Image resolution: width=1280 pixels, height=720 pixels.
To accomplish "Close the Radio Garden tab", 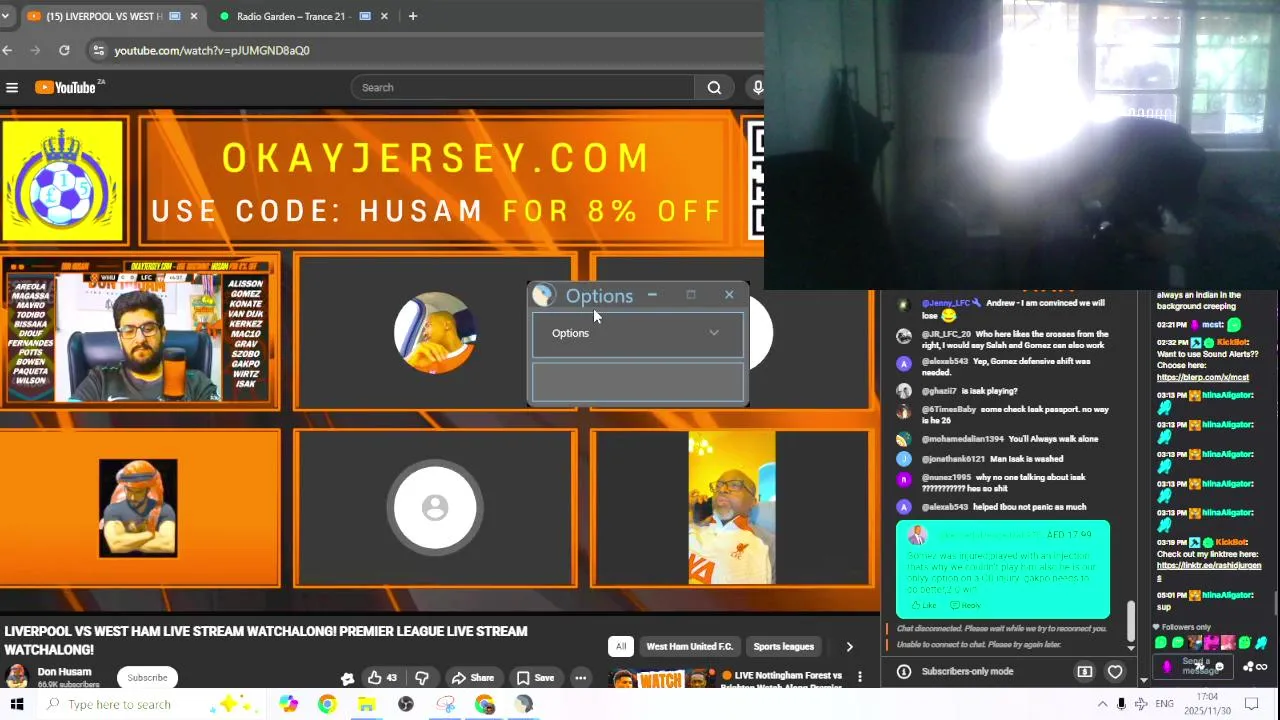I will [x=384, y=16].
